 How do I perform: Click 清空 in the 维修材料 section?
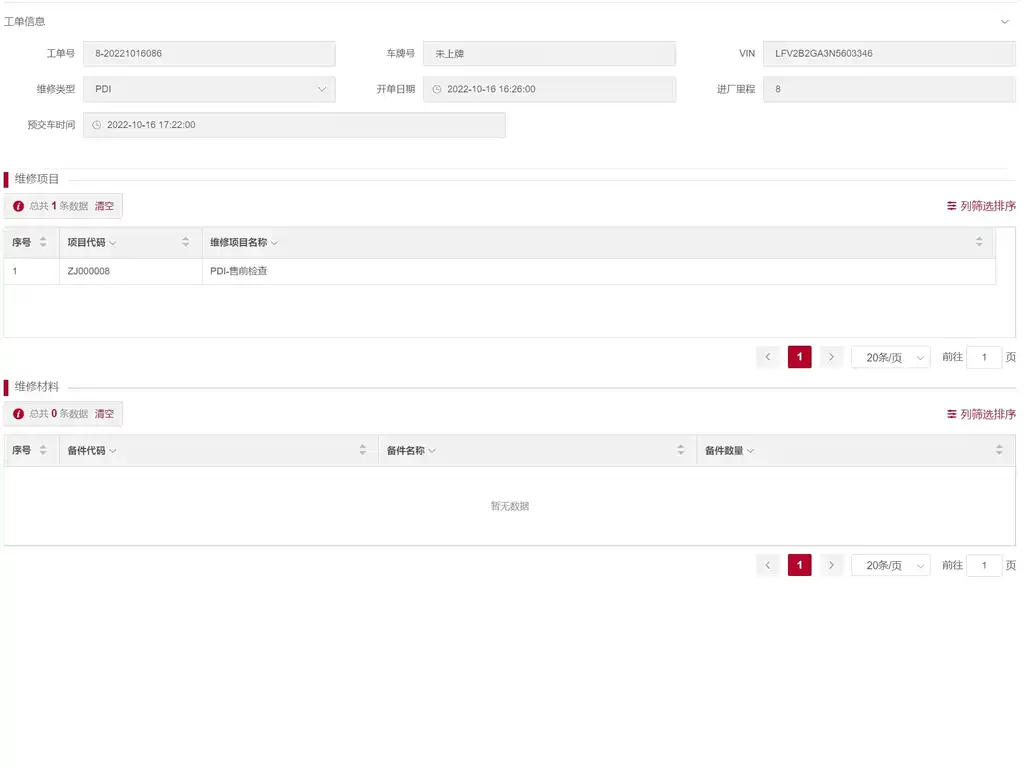pos(104,413)
